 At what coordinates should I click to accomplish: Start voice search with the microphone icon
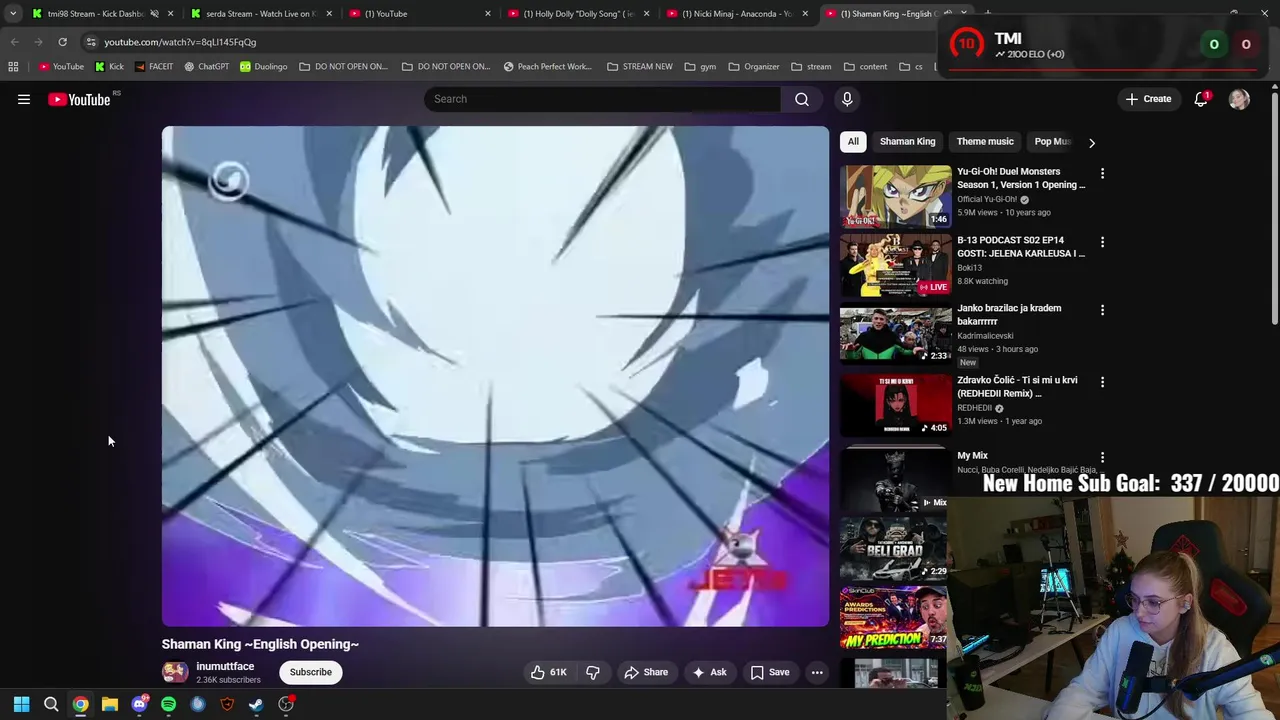pyautogui.click(x=847, y=99)
